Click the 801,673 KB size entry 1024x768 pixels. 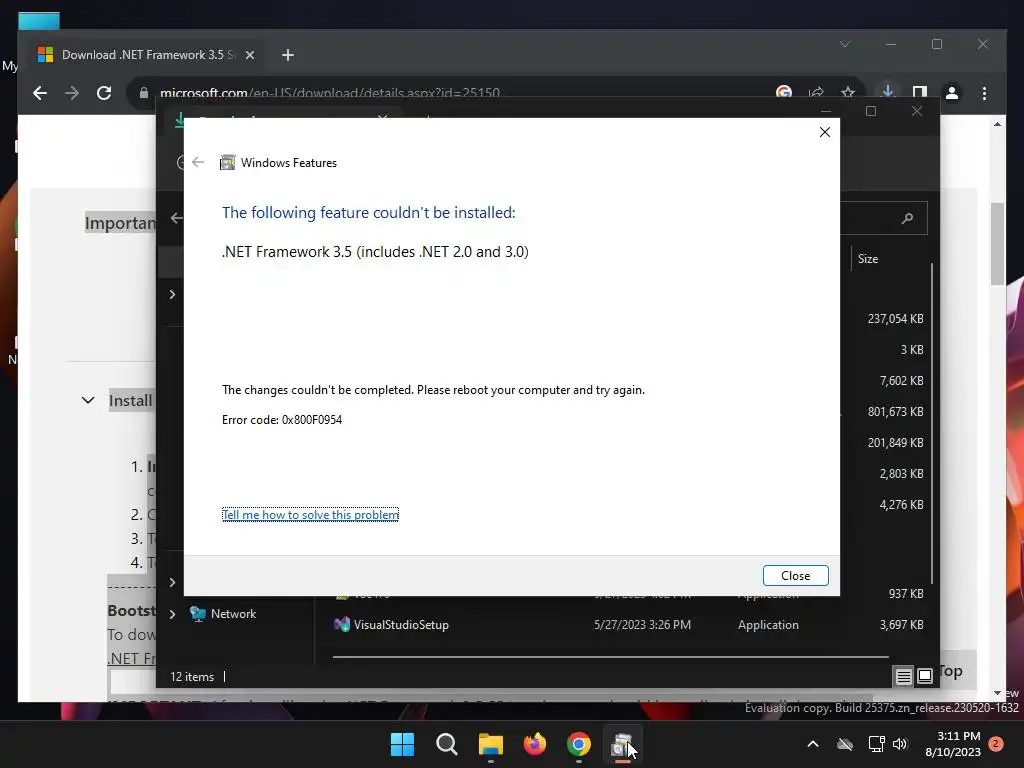click(895, 411)
